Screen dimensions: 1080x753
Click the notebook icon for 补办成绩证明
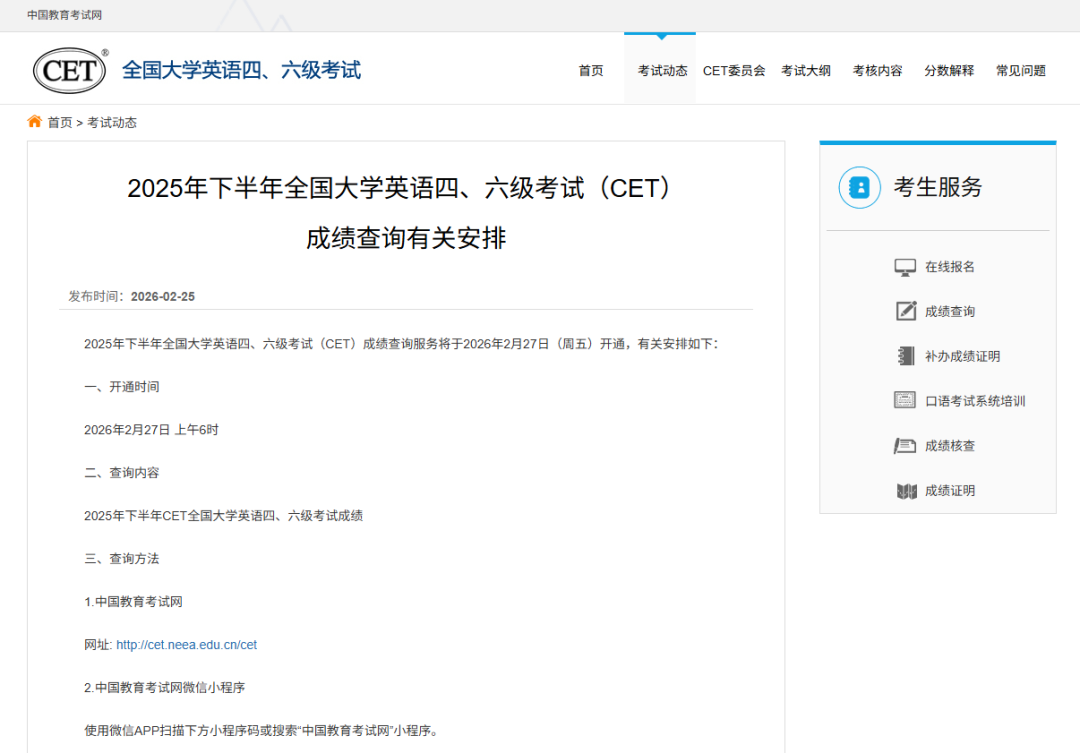coord(905,356)
